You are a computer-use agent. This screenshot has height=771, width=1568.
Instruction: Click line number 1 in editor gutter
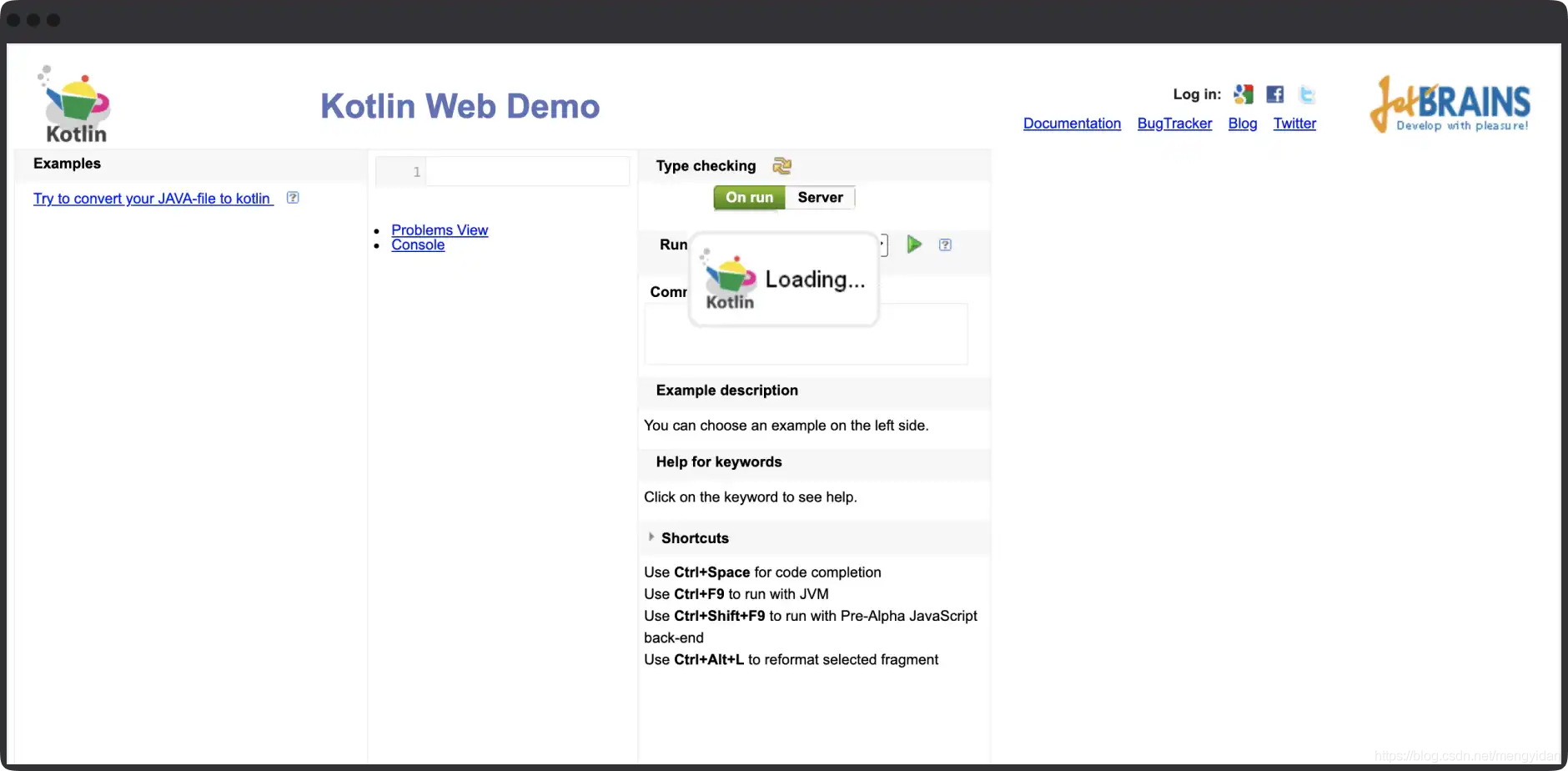pyautogui.click(x=416, y=172)
